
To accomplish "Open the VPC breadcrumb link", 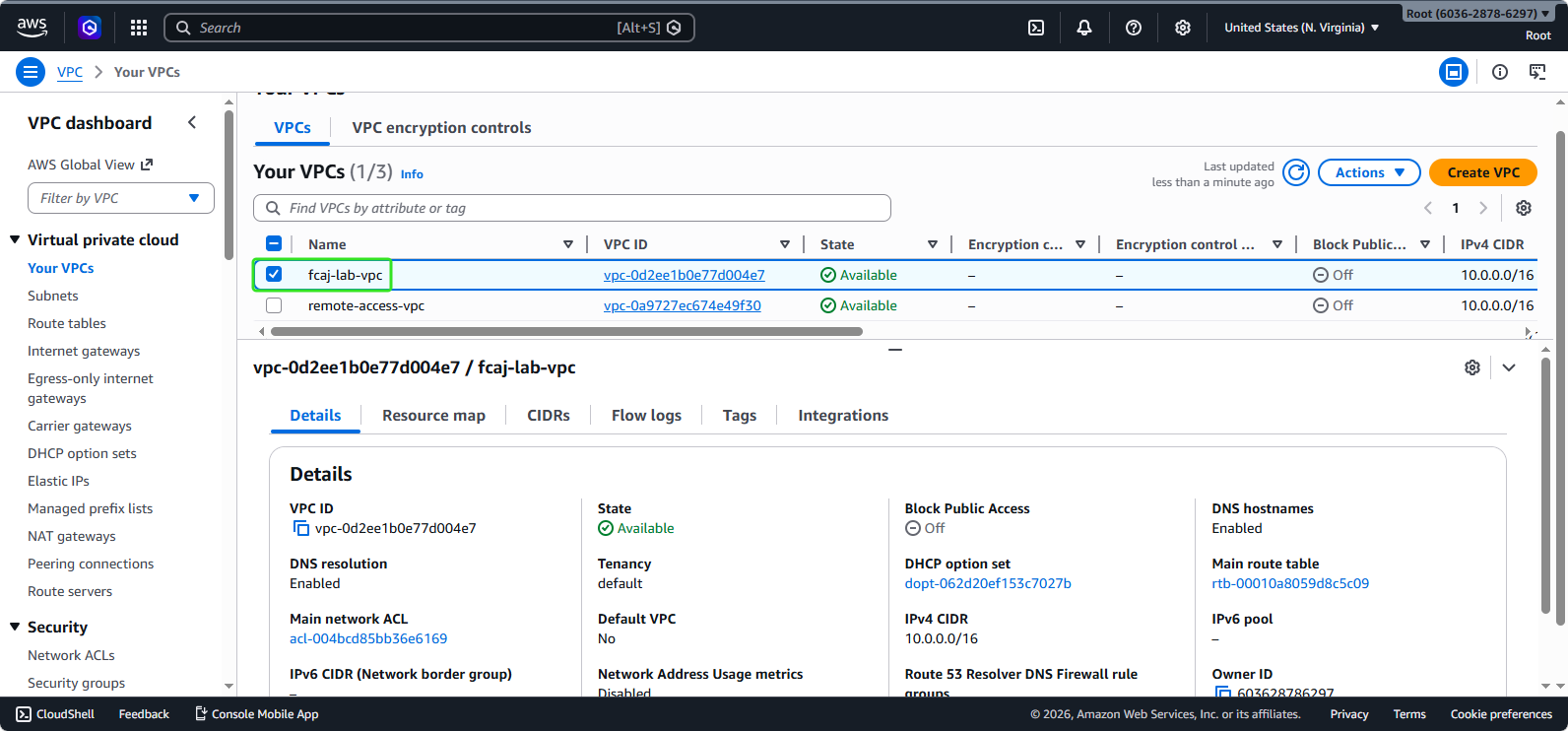I will click(70, 72).
